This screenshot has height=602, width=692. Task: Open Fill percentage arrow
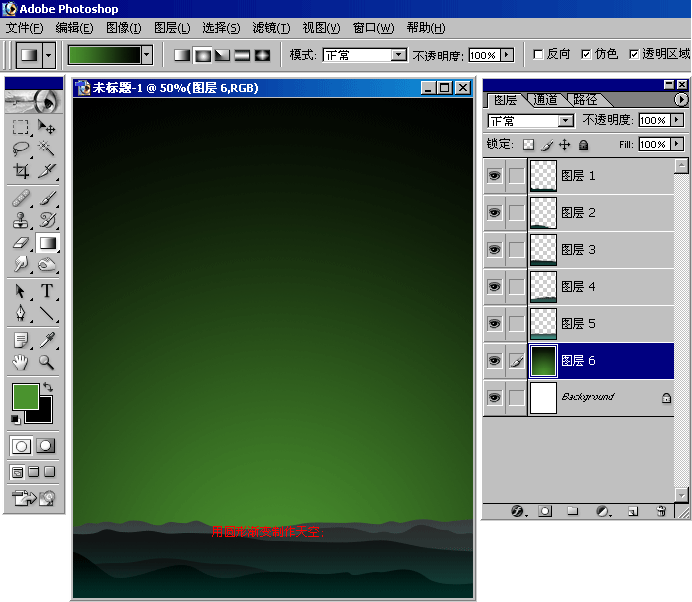(x=677, y=144)
